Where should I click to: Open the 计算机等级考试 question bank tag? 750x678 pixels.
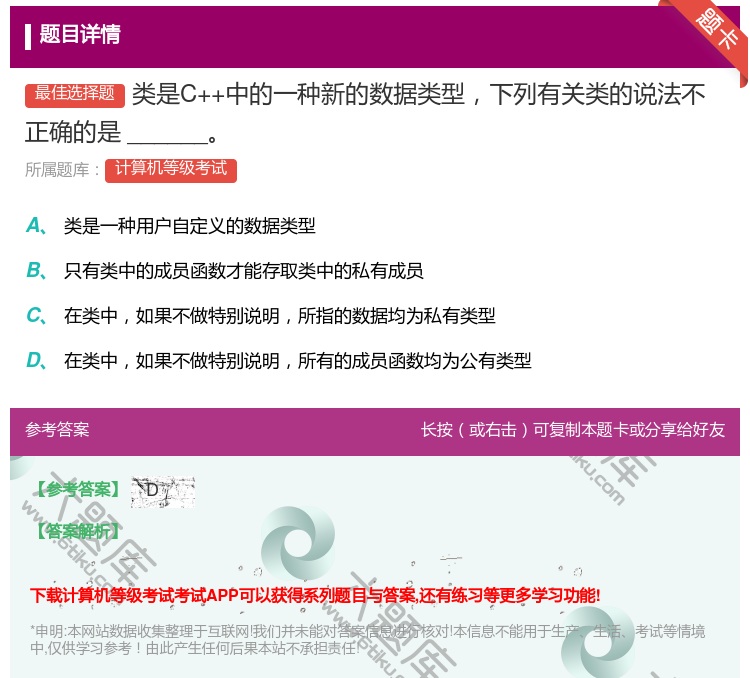click(171, 169)
